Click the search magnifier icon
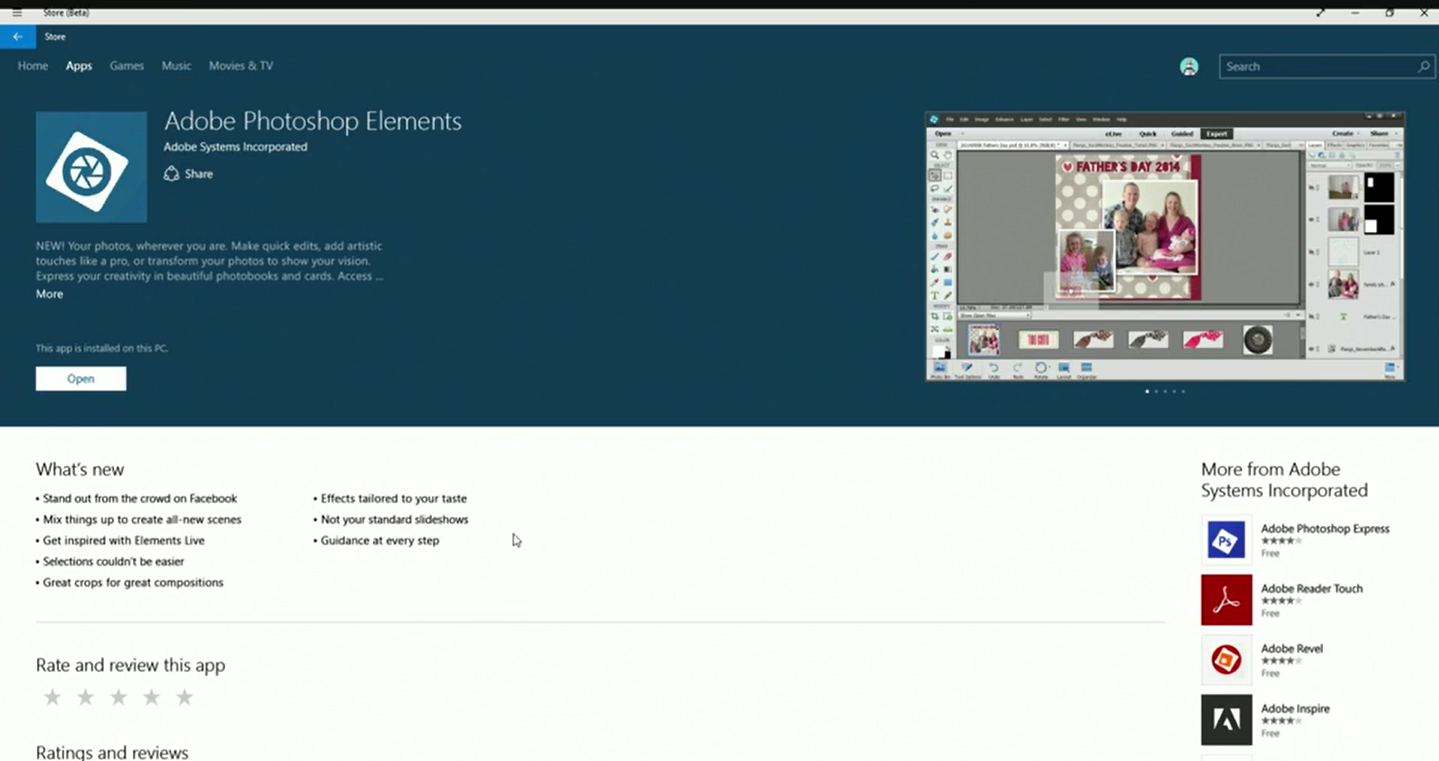1439x761 pixels. [1424, 67]
